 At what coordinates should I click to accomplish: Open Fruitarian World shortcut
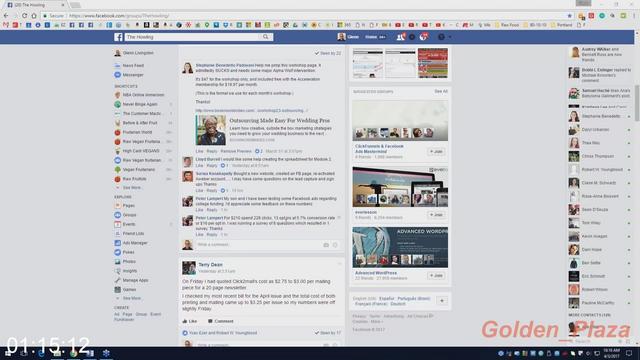click(137, 132)
